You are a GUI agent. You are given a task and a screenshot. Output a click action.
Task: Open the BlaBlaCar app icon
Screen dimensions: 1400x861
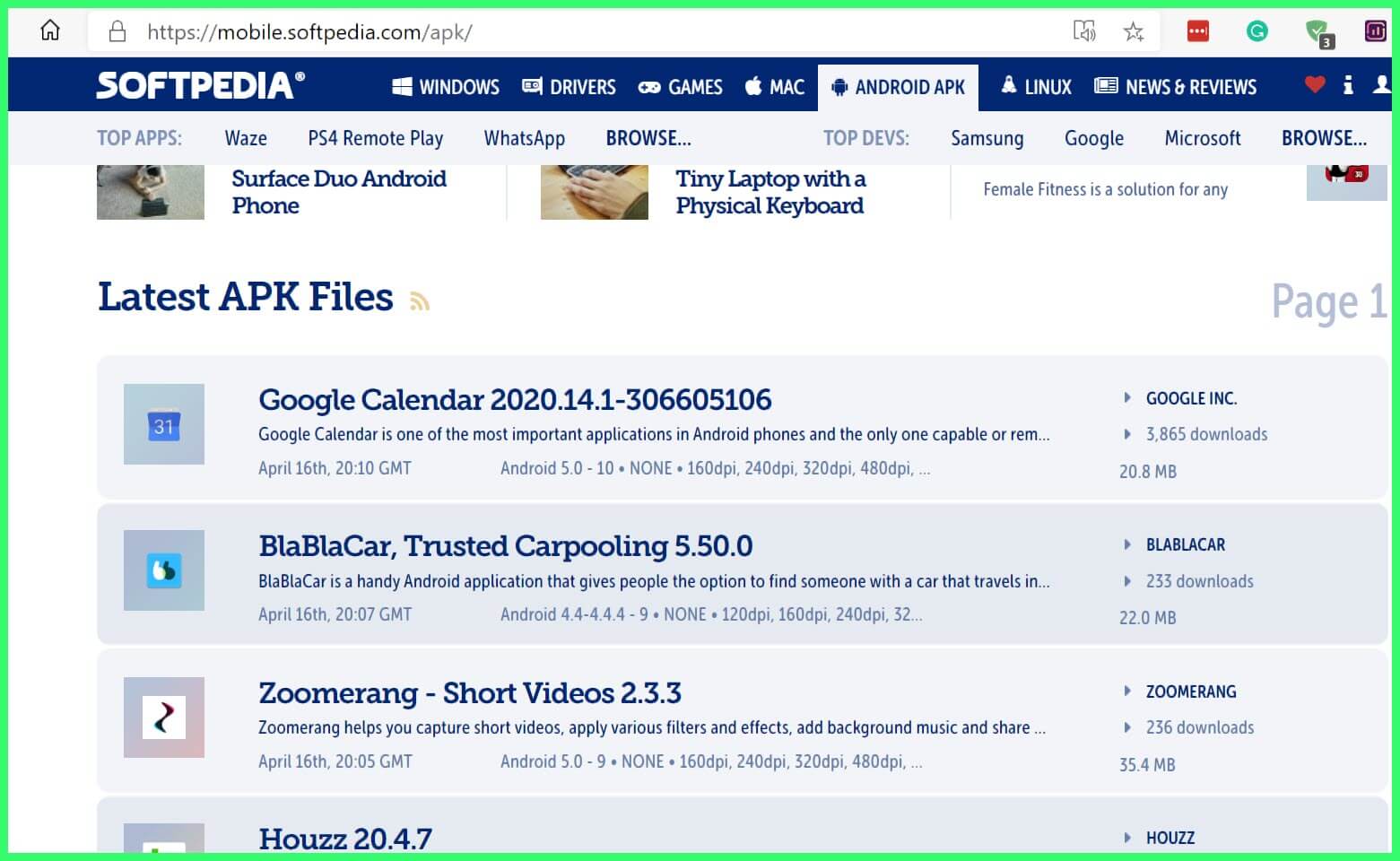click(x=164, y=570)
